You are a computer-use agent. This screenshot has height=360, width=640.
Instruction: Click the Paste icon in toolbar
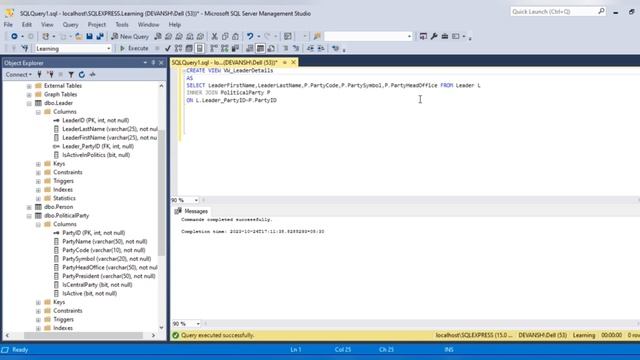pos(235,36)
